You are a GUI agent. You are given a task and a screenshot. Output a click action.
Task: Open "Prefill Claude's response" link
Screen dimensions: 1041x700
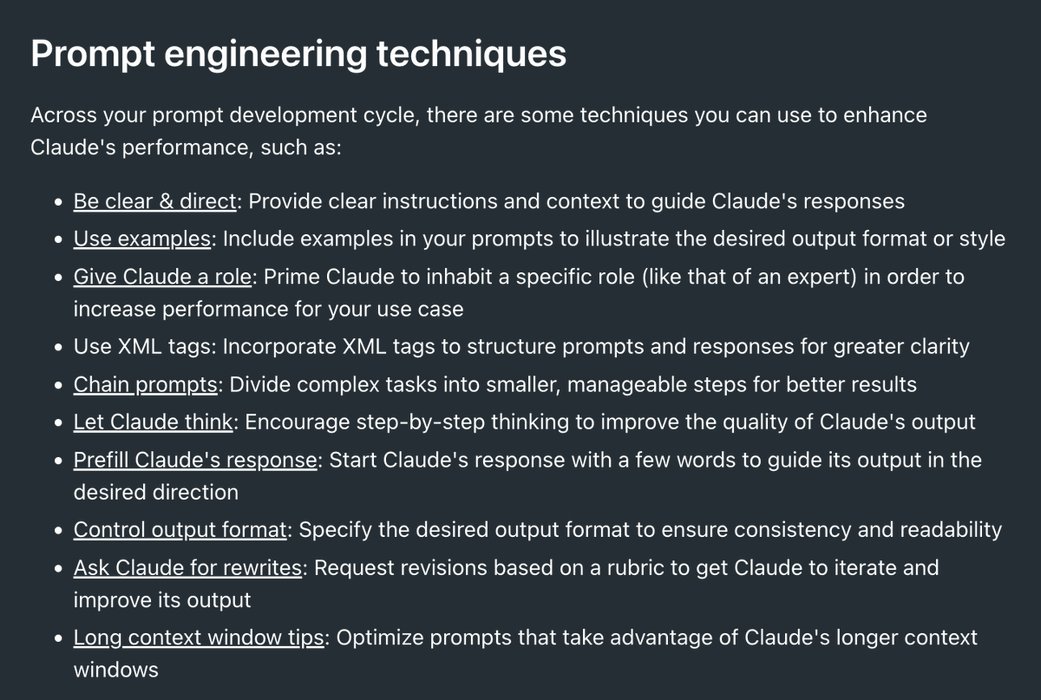(x=195, y=460)
